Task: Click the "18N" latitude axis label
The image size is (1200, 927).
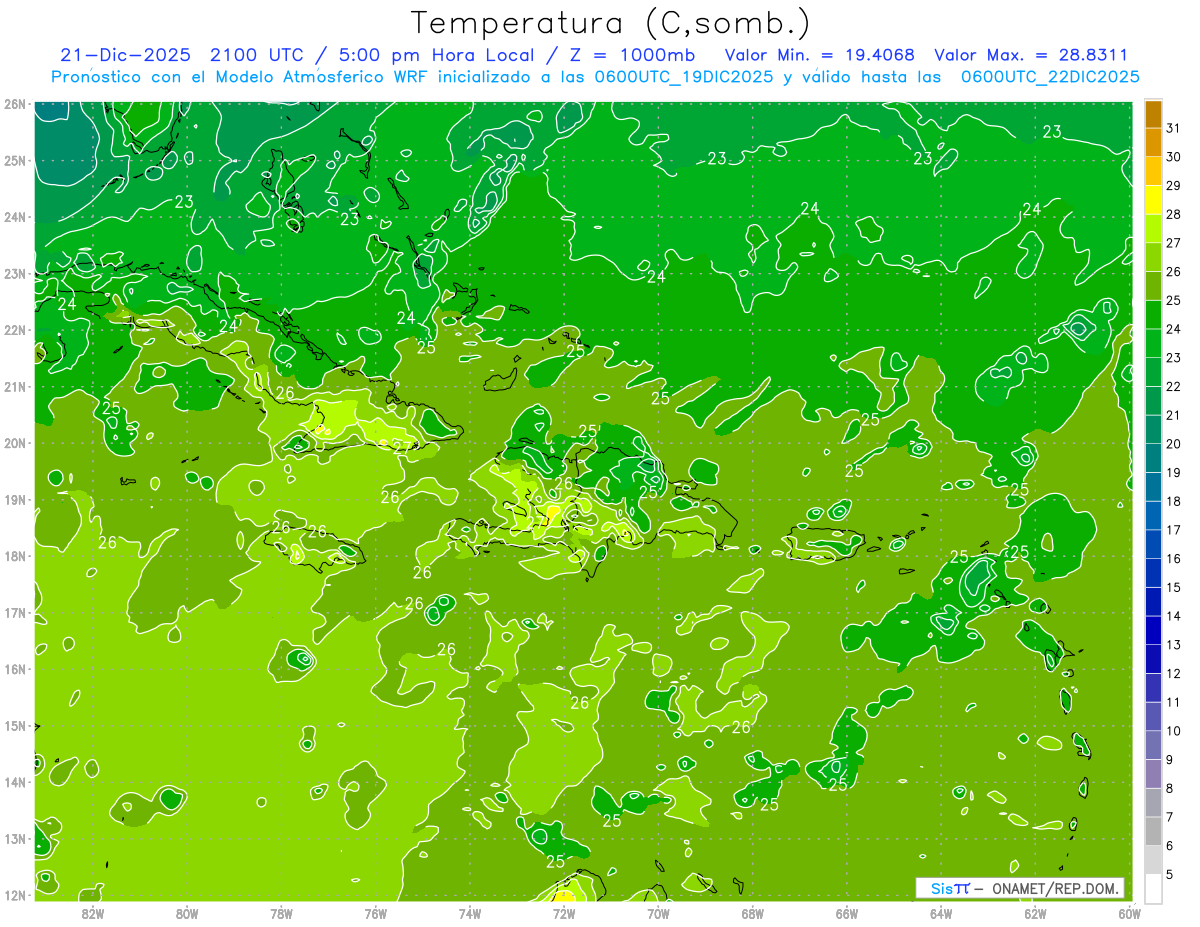Action: coord(14,556)
